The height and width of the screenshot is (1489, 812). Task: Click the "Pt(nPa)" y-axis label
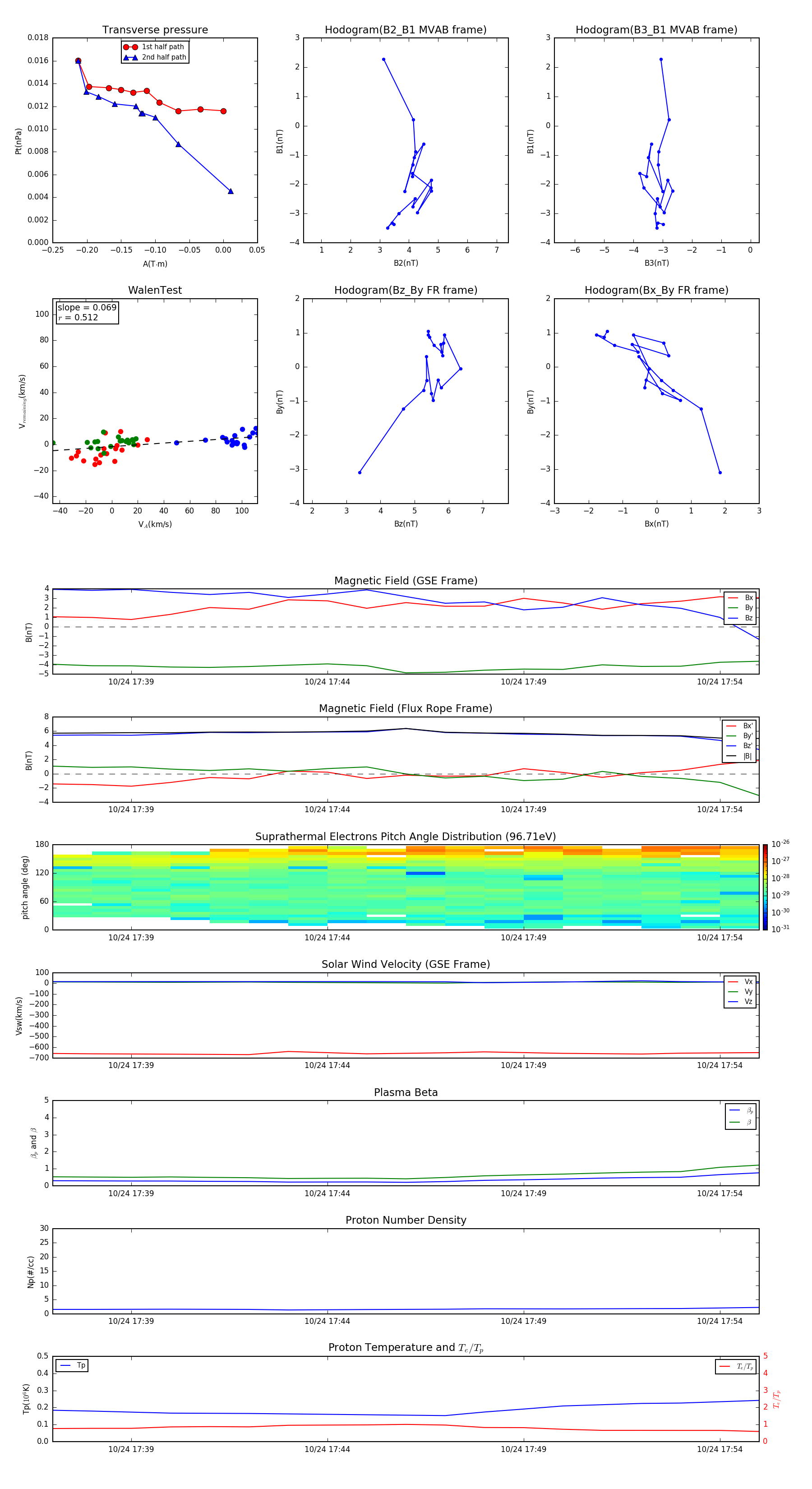pyautogui.click(x=18, y=140)
